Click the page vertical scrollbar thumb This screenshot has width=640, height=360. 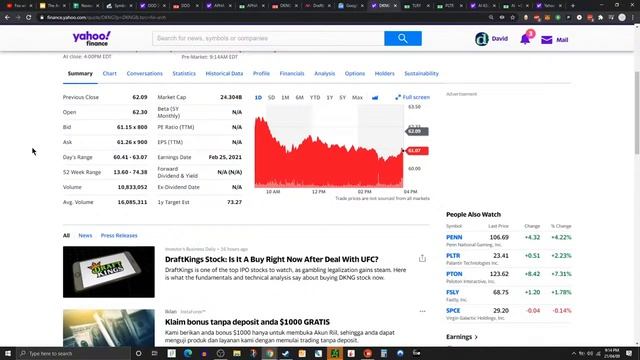pyautogui.click(x=637, y=113)
